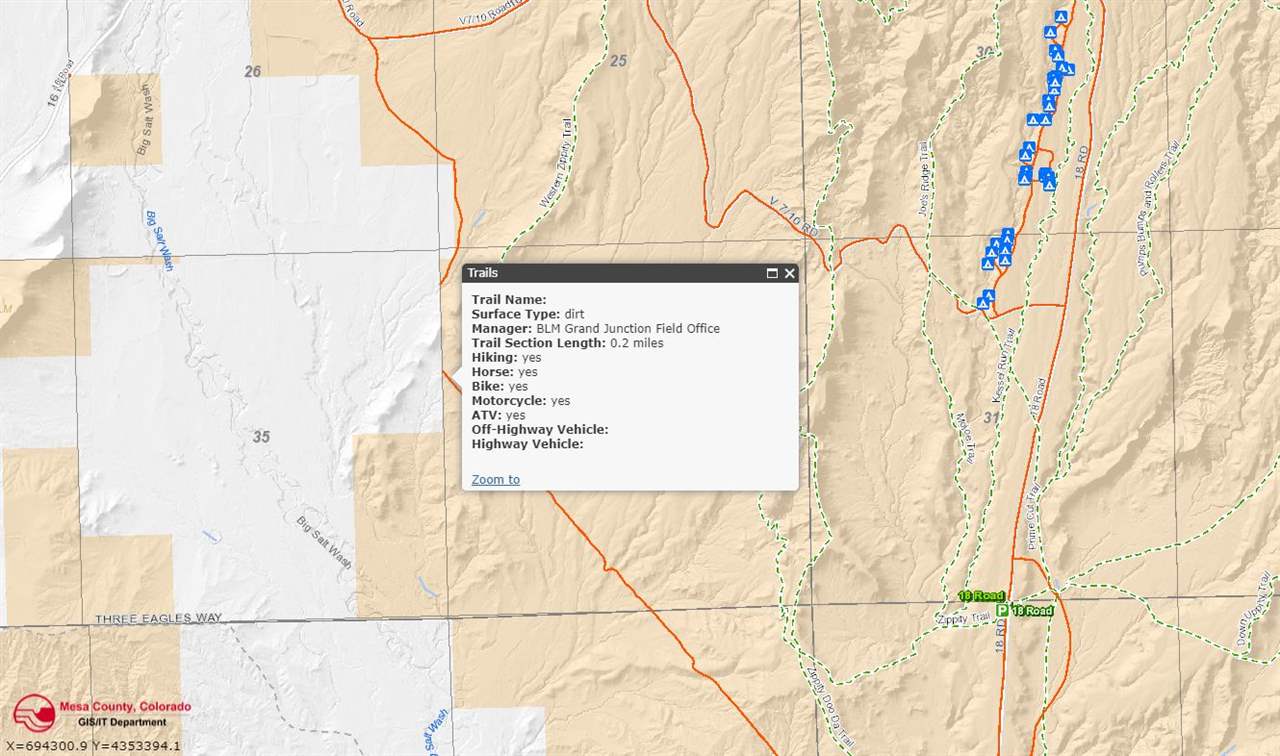Click the Trail Section Length 0.2 miles line
Viewport: 1280px width, 756px height.
point(567,343)
